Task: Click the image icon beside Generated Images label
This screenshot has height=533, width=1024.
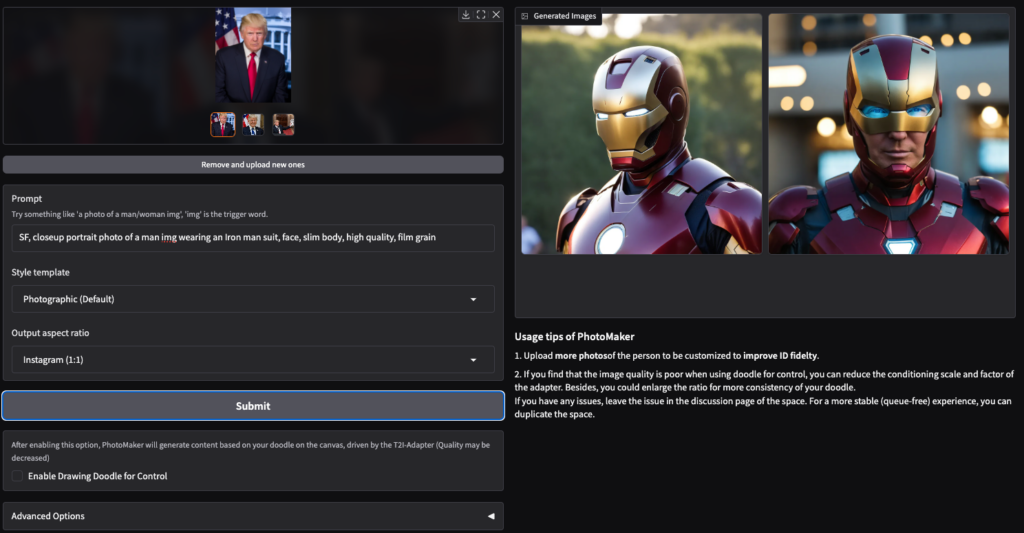Action: point(525,17)
